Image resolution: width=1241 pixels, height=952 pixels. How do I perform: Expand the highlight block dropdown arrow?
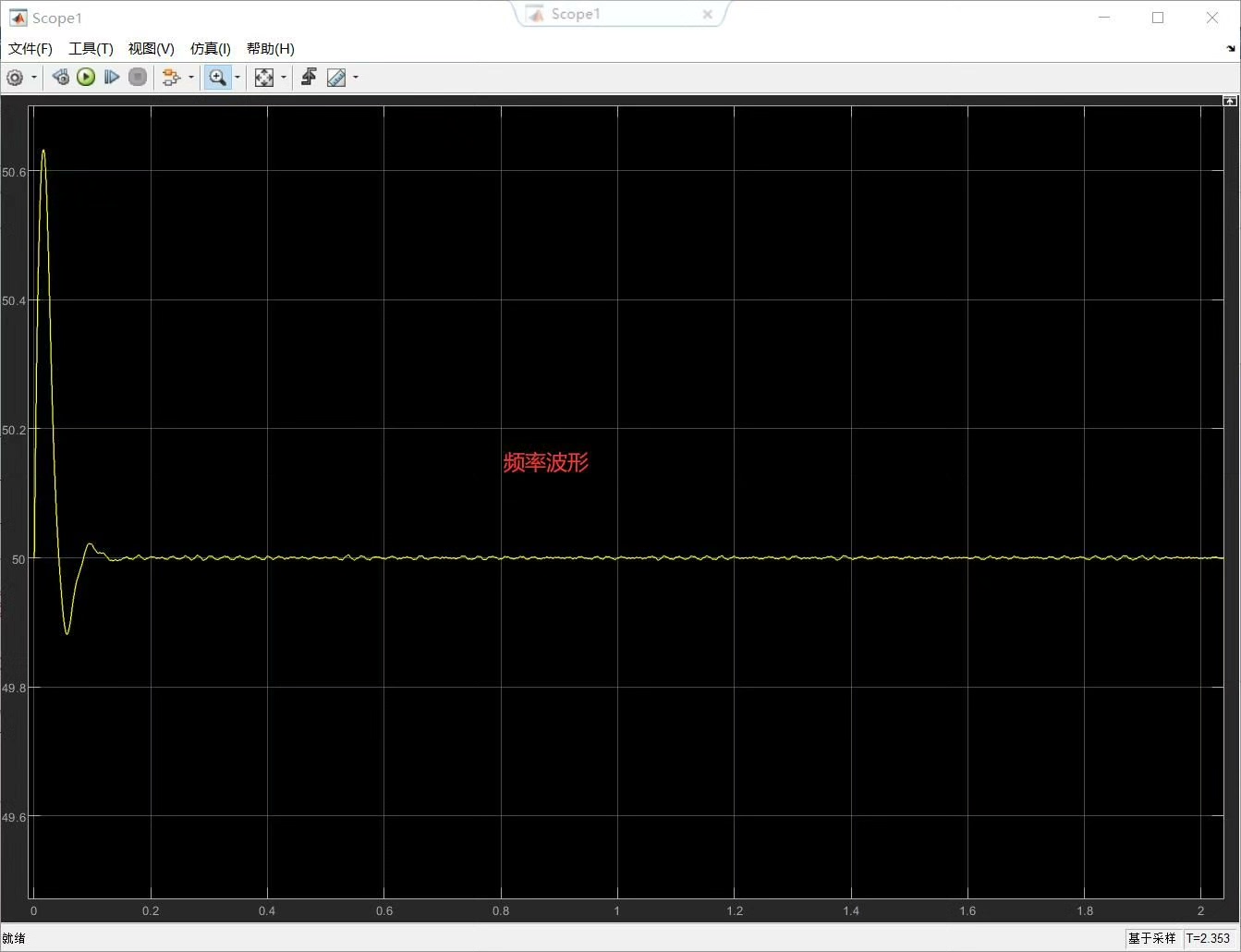point(191,78)
